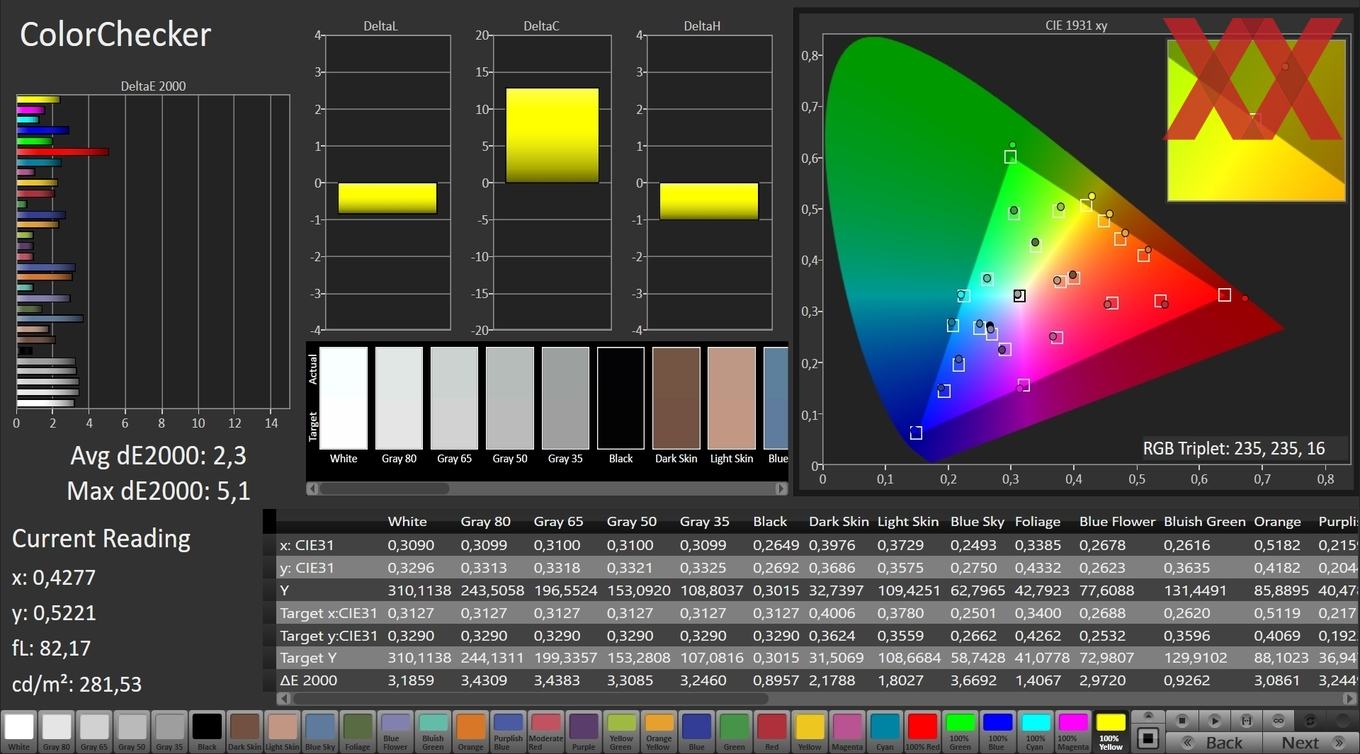Select the Blue swatch left of Green
The height and width of the screenshot is (754, 1360).
[x=696, y=731]
